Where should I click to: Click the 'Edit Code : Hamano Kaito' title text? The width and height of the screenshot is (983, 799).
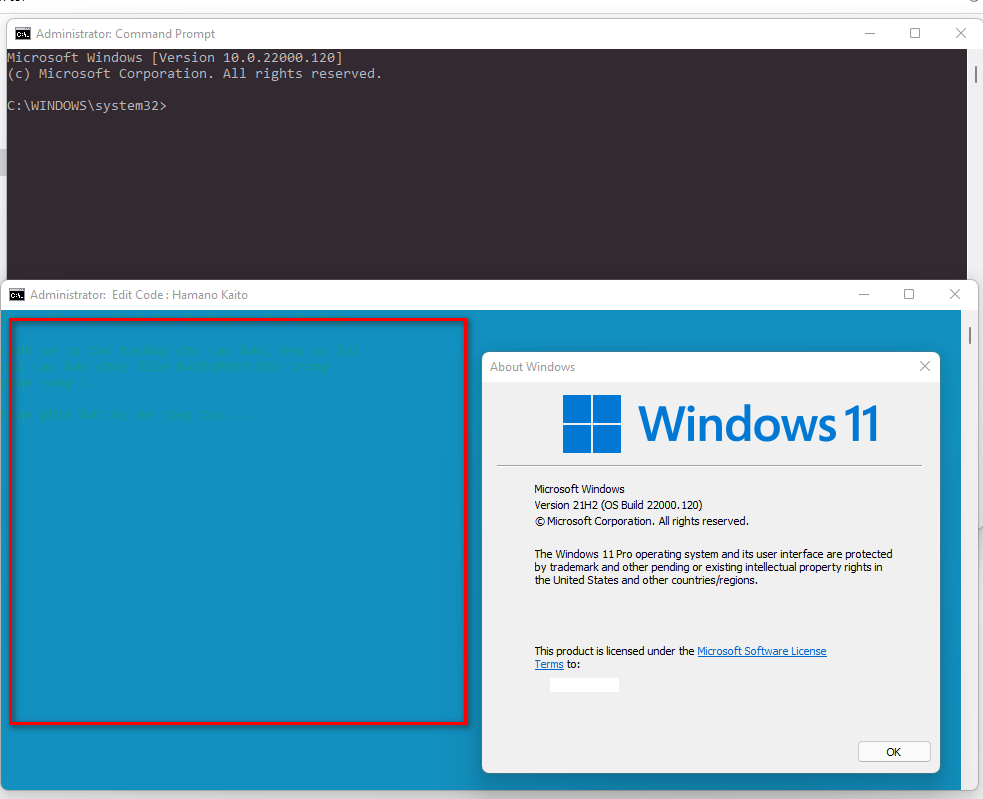click(x=180, y=295)
